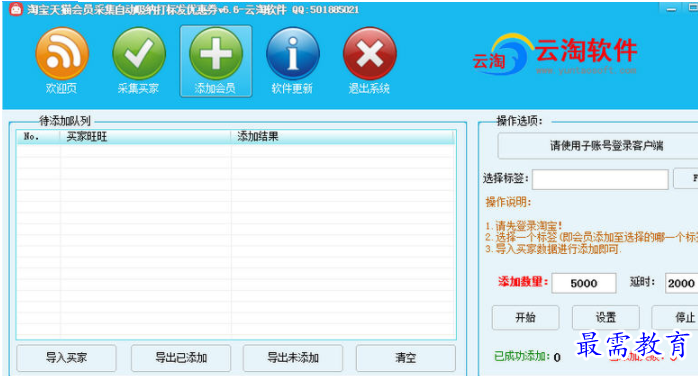Viewport: 698px width, 376px height.
Task: Click the 导出已添加 button
Action: tap(181, 358)
